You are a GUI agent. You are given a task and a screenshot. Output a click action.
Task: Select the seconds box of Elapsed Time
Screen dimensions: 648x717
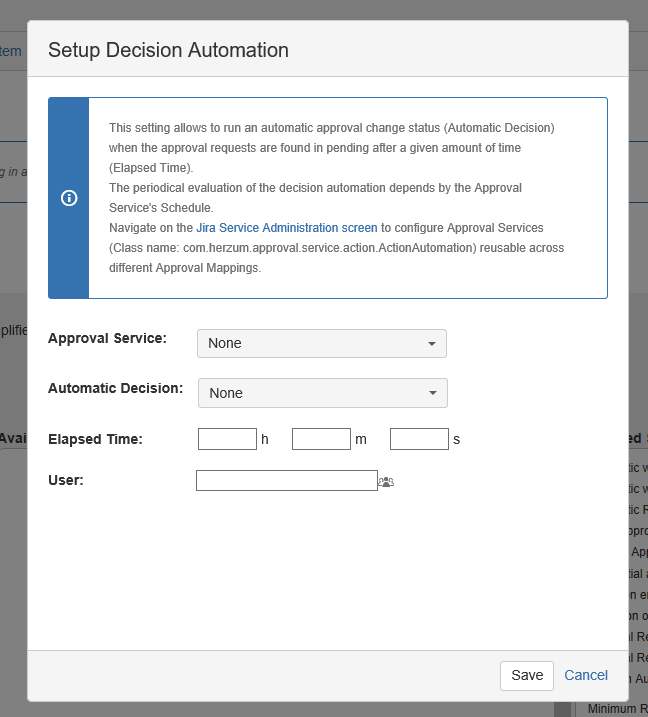point(419,439)
